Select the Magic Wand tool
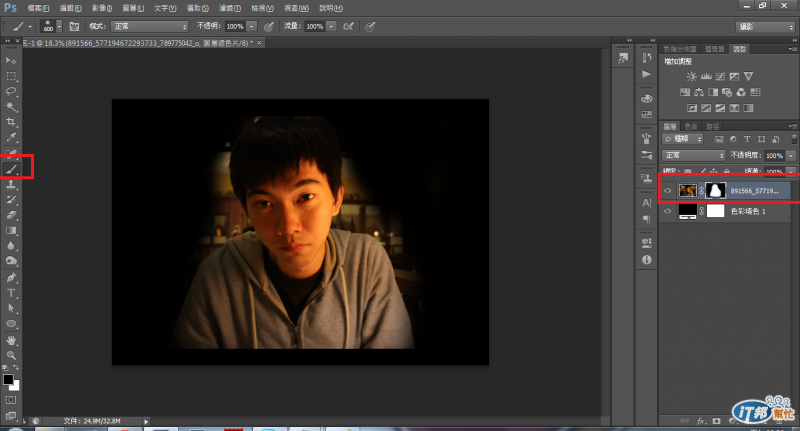 point(11,107)
